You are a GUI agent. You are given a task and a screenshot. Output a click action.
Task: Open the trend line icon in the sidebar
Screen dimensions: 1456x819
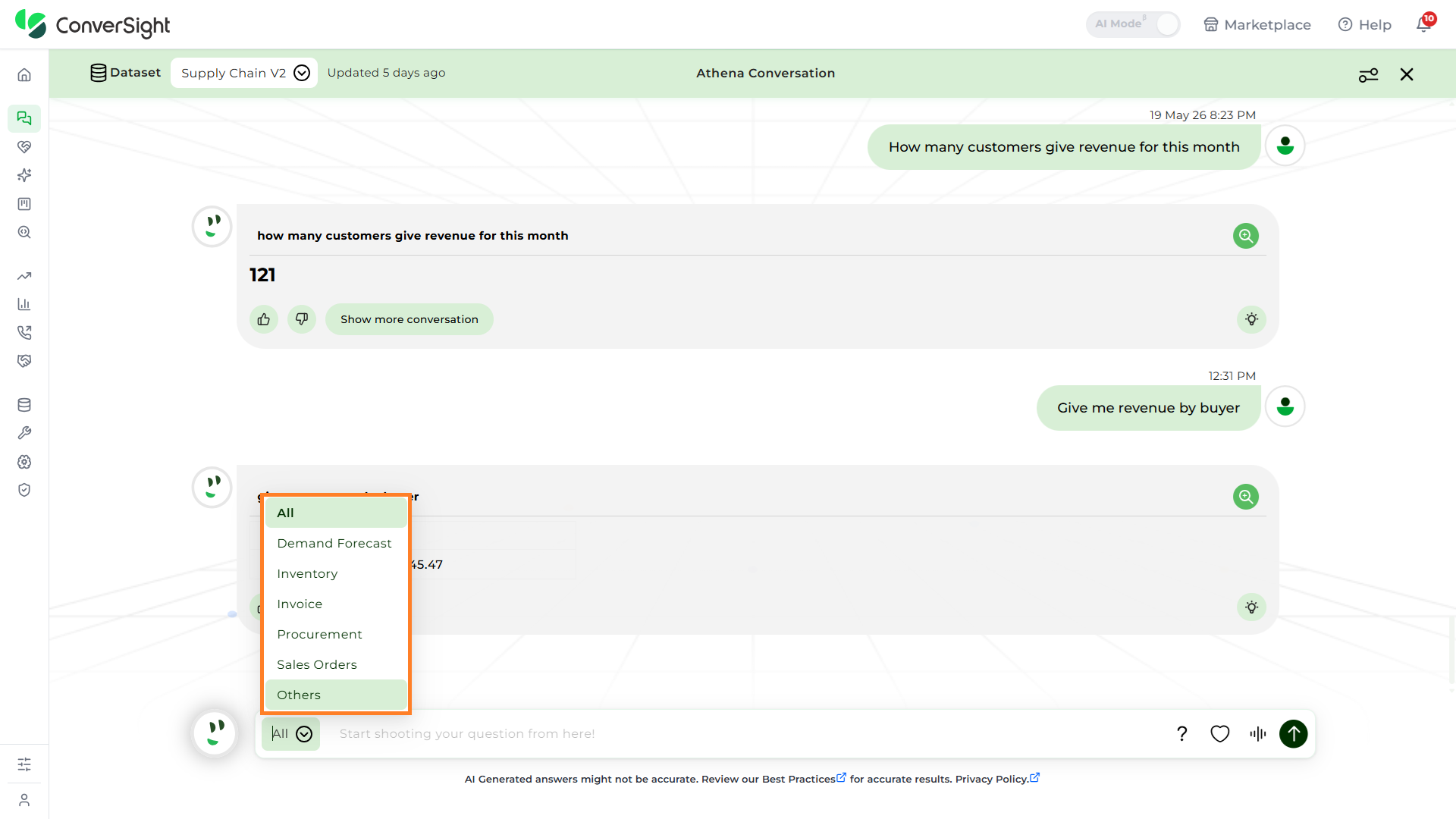pyautogui.click(x=24, y=276)
